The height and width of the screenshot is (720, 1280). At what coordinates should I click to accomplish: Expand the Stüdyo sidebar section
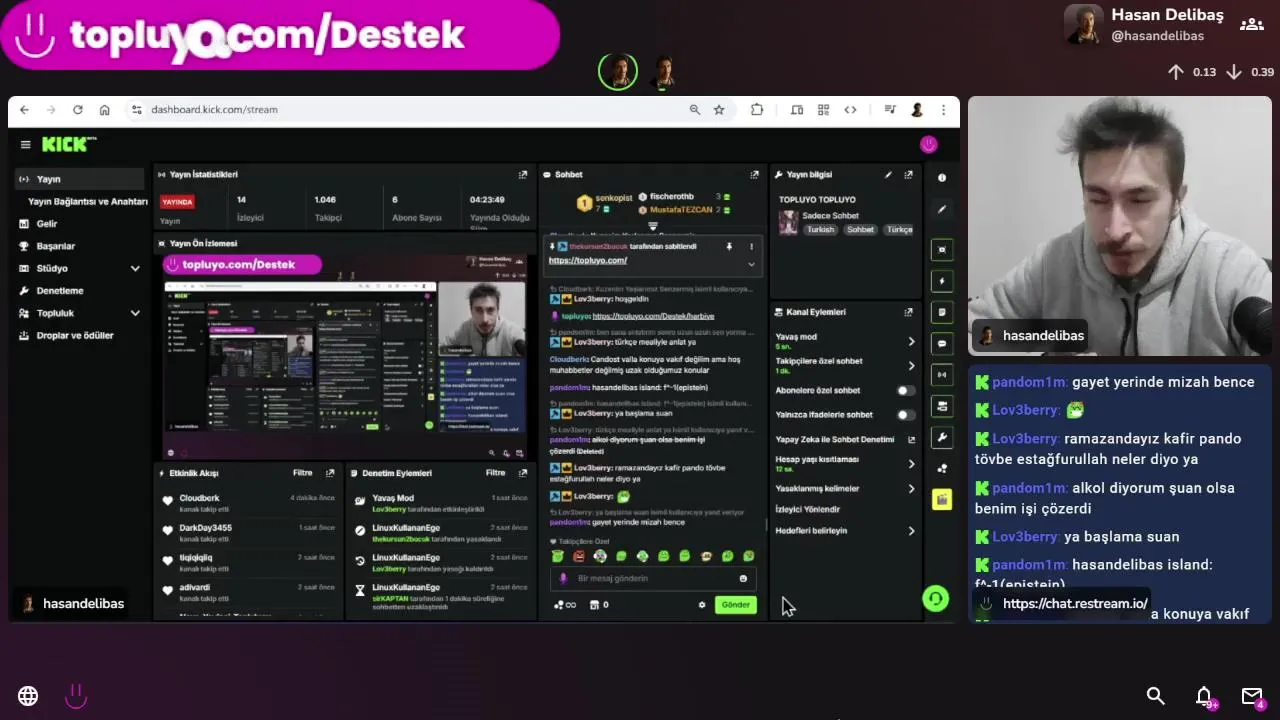pos(135,269)
